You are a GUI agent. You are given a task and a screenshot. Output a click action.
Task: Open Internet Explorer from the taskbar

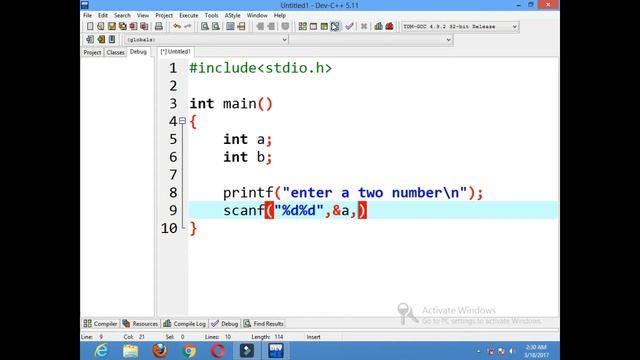101,351
